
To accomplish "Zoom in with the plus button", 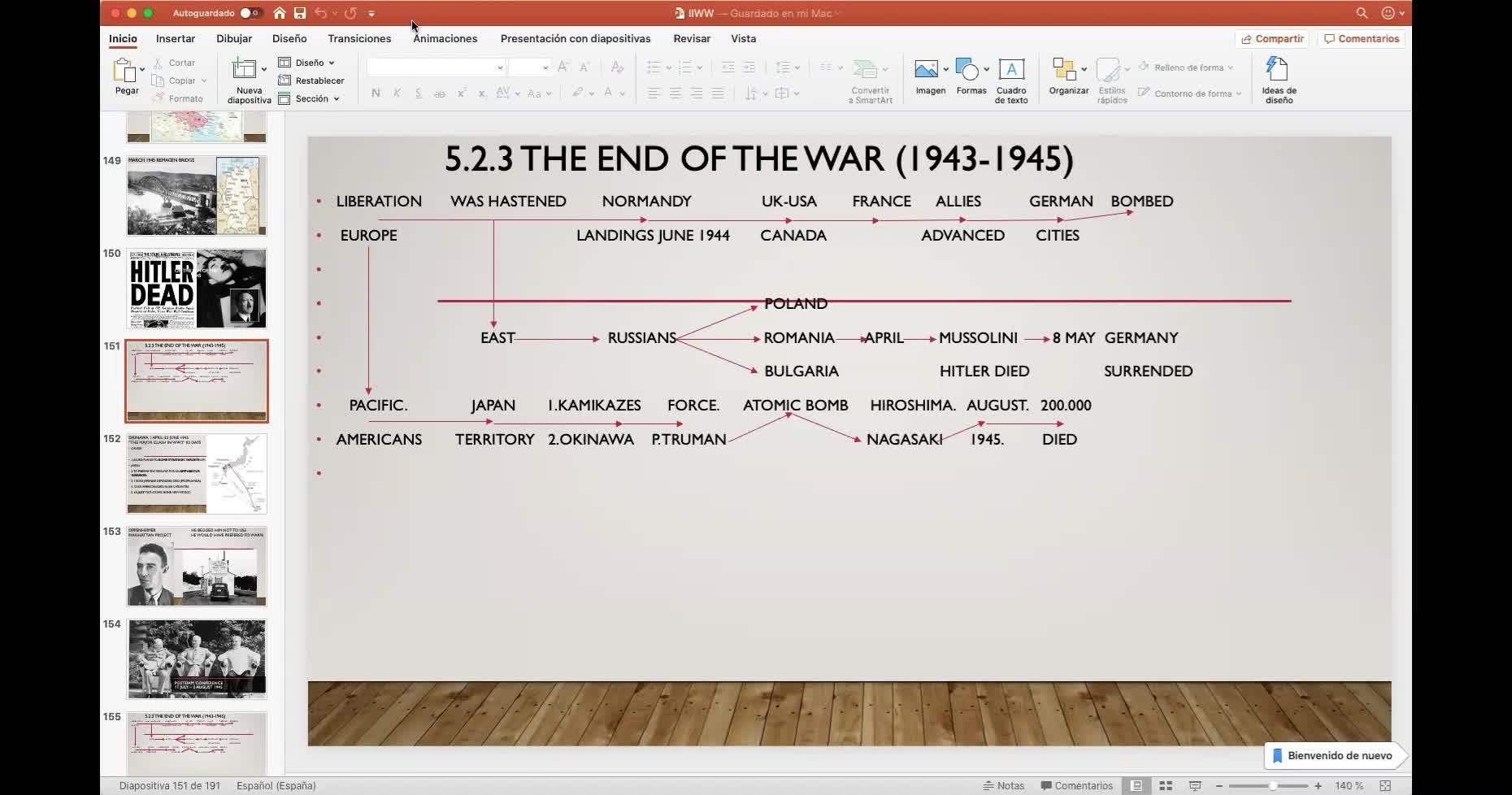I will pyautogui.click(x=1318, y=786).
